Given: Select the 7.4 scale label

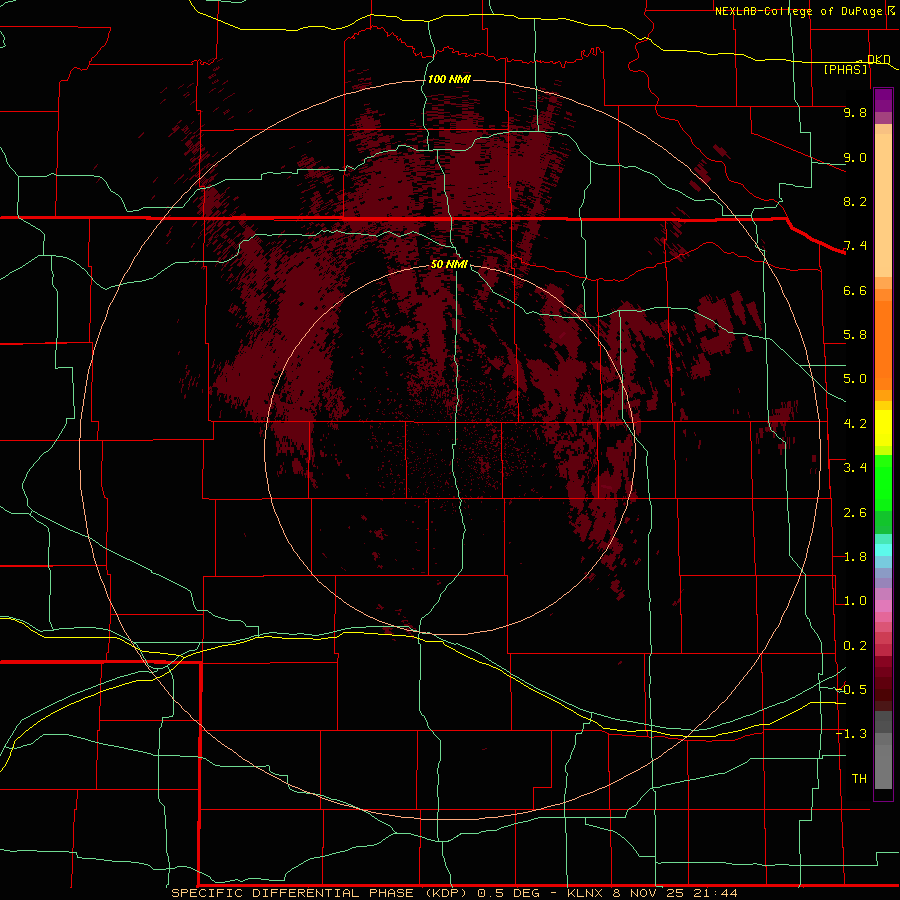Looking at the screenshot, I should tap(855, 246).
